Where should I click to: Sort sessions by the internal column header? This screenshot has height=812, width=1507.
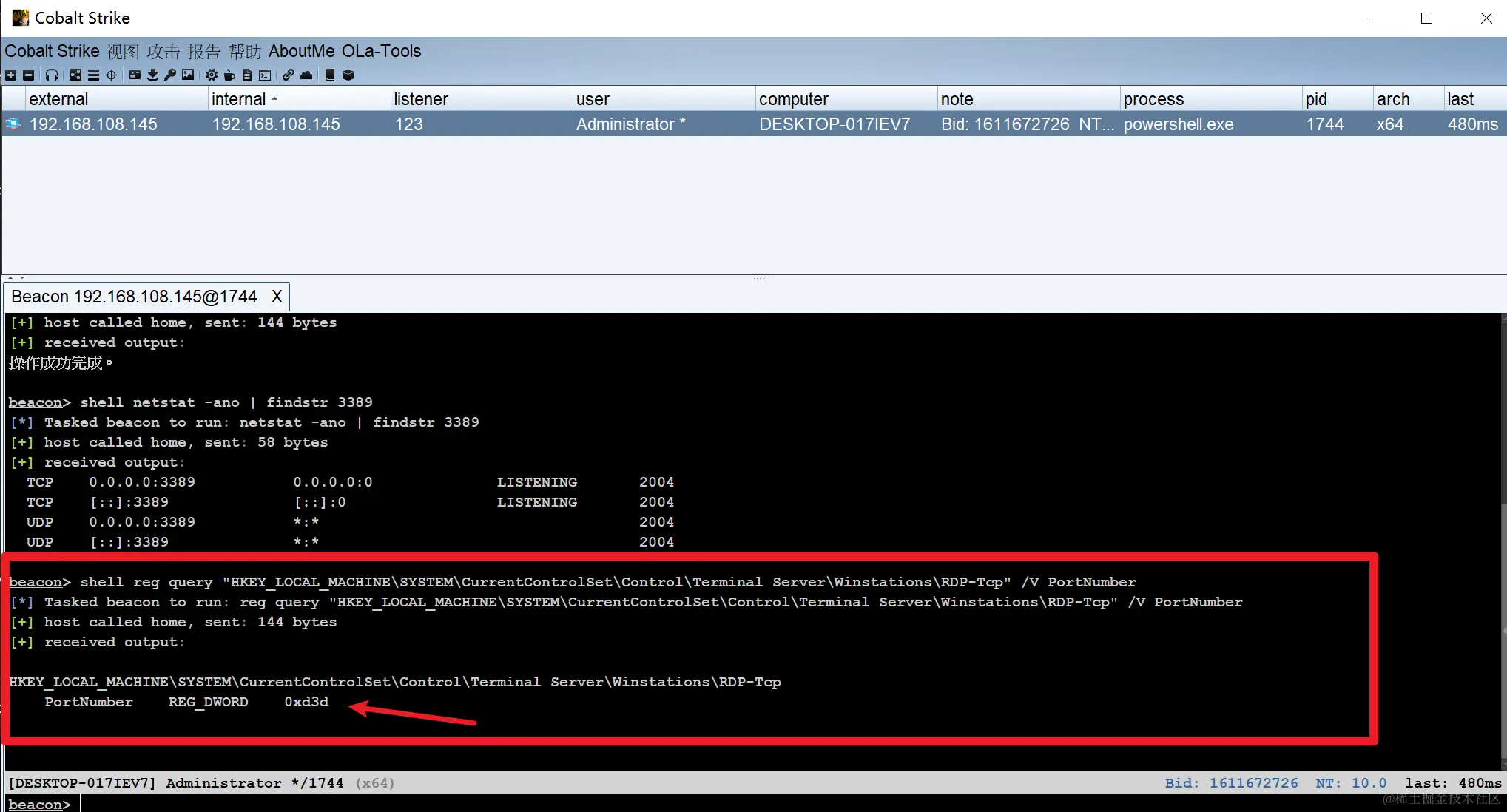pyautogui.click(x=238, y=99)
